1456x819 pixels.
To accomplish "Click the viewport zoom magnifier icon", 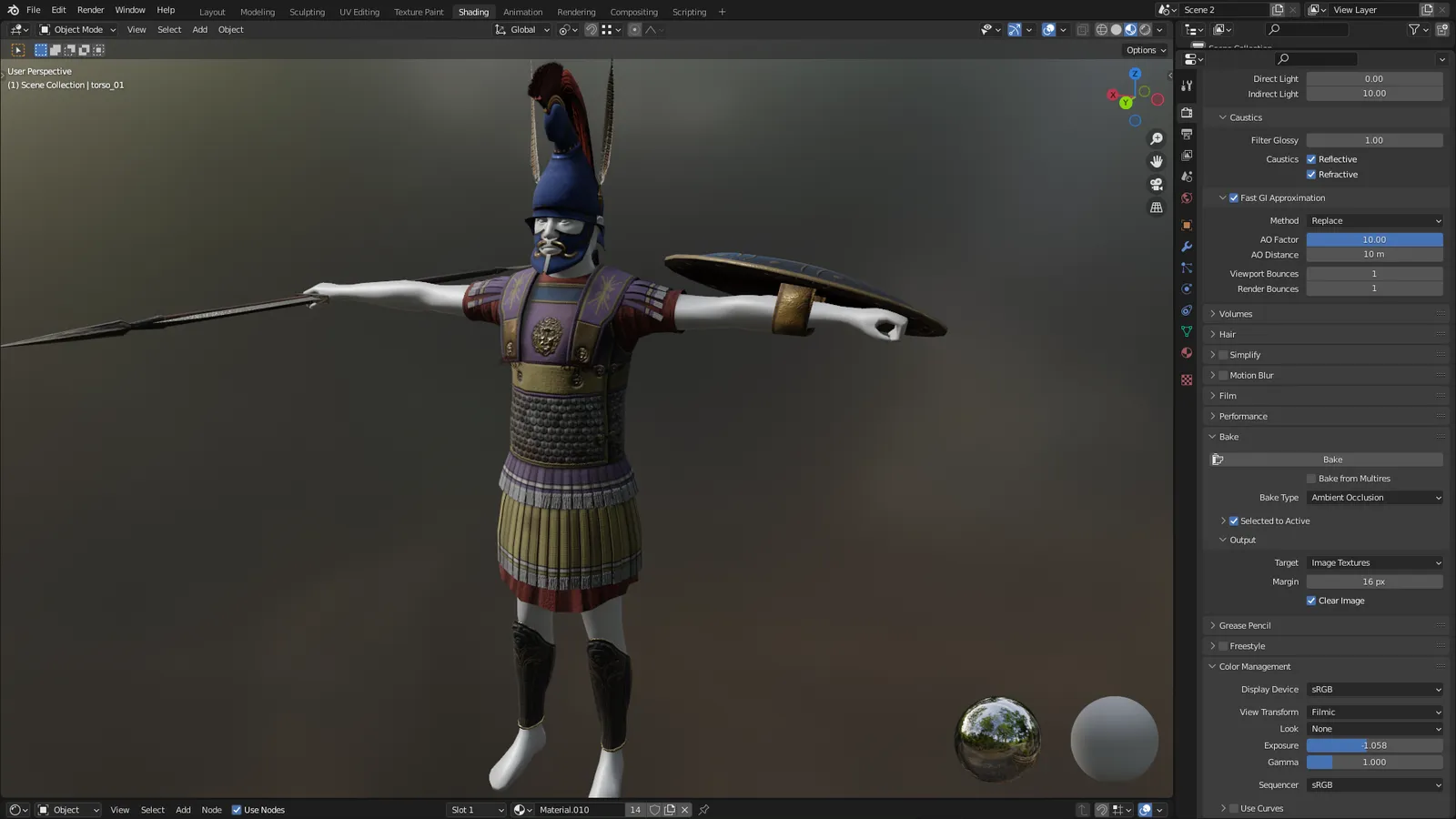I will [1157, 138].
